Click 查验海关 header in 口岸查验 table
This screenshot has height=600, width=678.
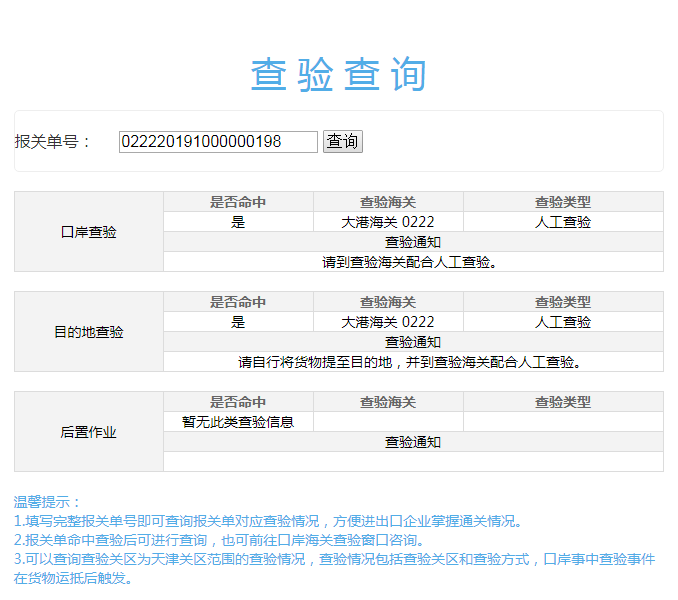pyautogui.click(x=388, y=202)
